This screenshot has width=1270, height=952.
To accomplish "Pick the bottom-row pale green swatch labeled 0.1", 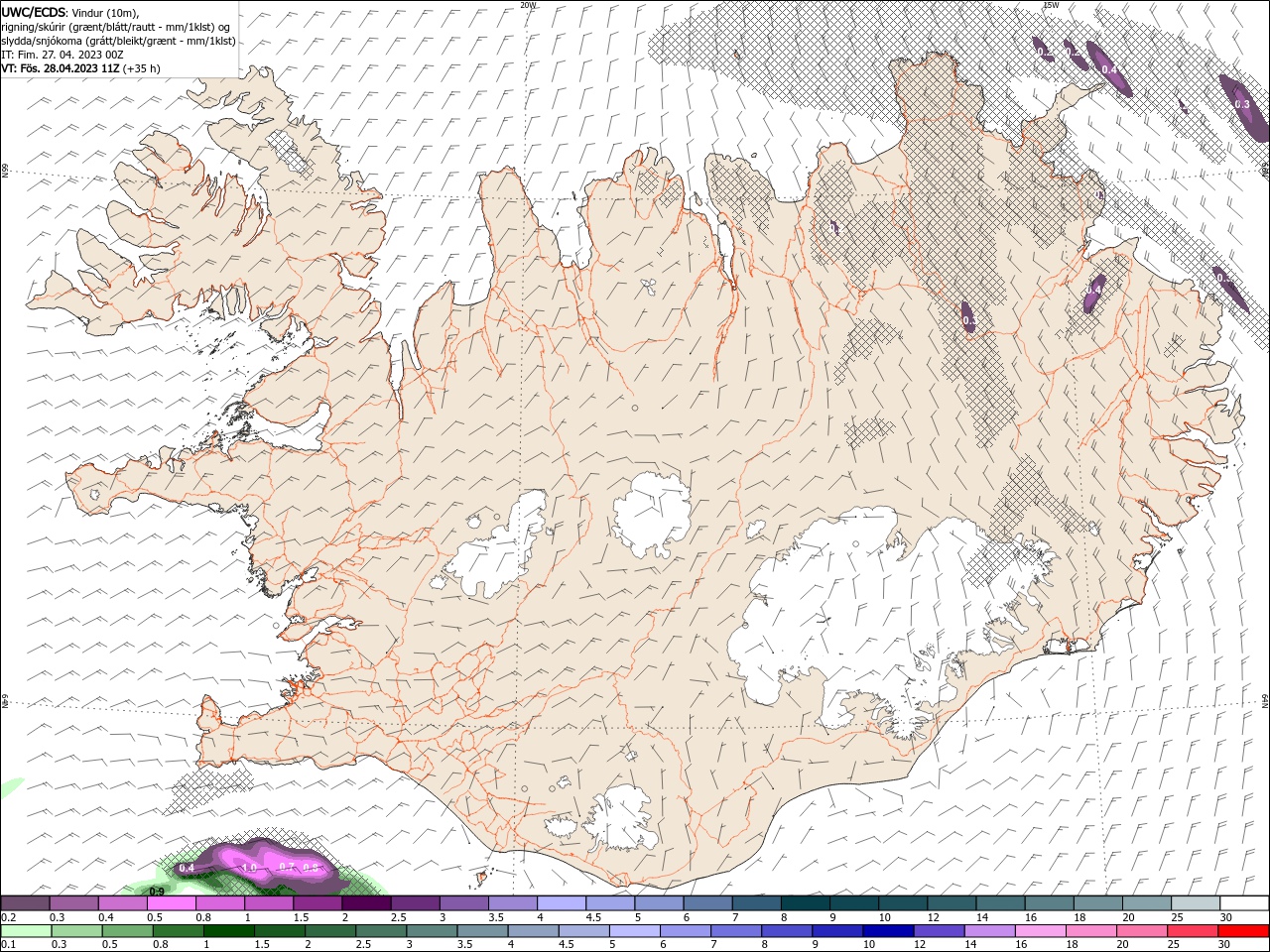I will 25,931.
